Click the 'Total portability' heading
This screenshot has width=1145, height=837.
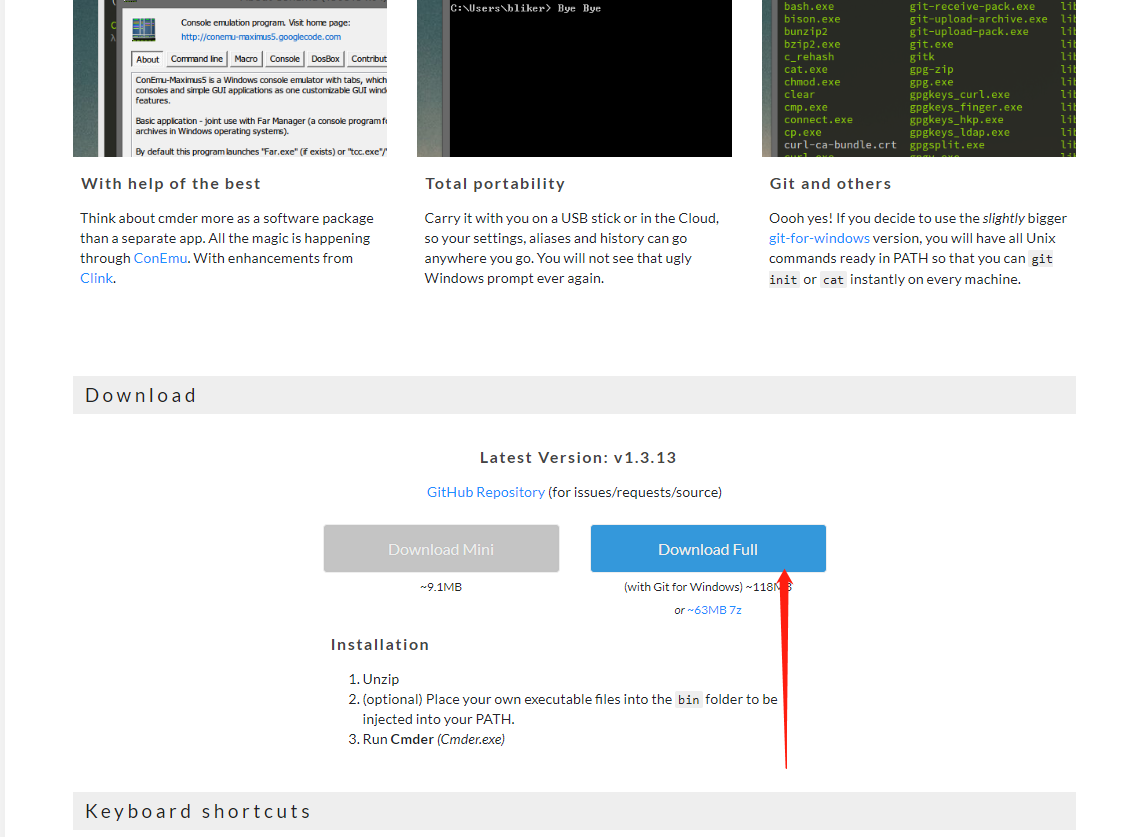[495, 183]
